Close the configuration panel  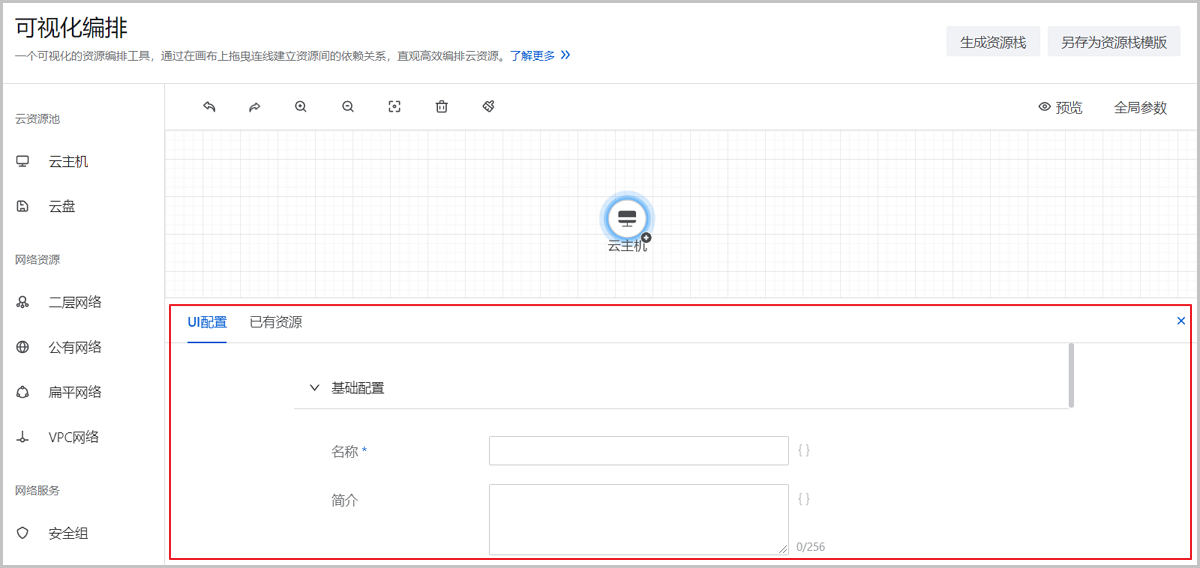click(x=1181, y=321)
